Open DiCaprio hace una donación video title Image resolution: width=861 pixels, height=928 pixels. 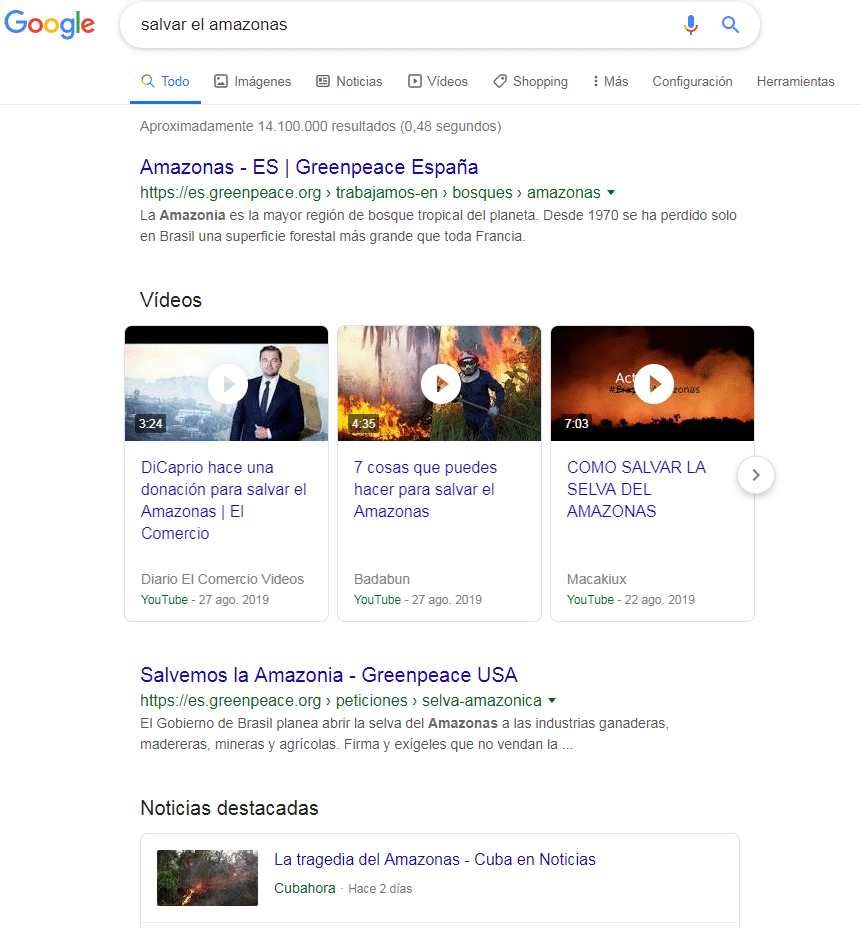pos(224,500)
